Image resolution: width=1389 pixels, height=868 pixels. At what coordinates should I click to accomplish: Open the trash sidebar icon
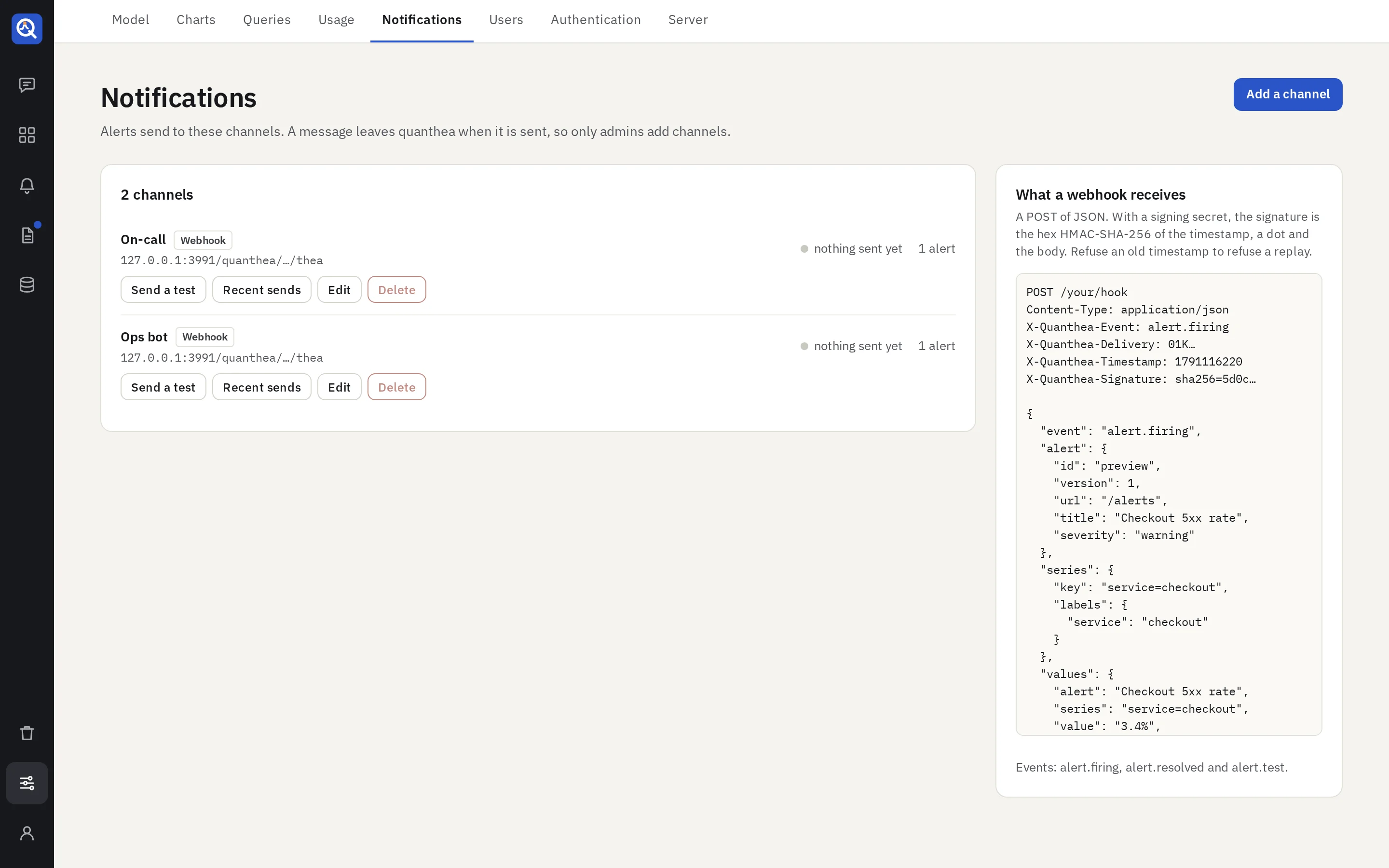click(x=27, y=733)
